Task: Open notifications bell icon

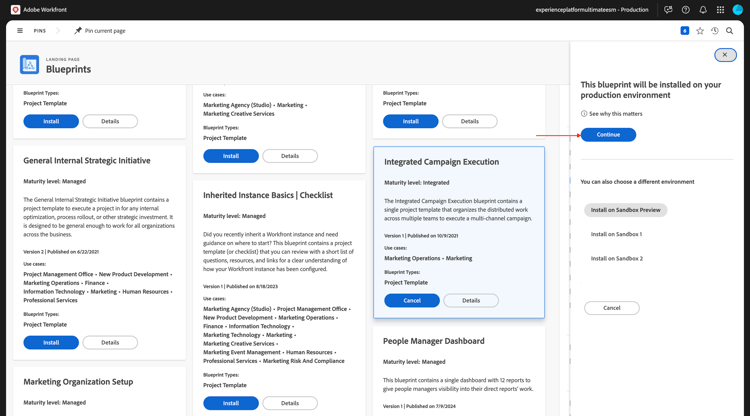Action: [703, 10]
